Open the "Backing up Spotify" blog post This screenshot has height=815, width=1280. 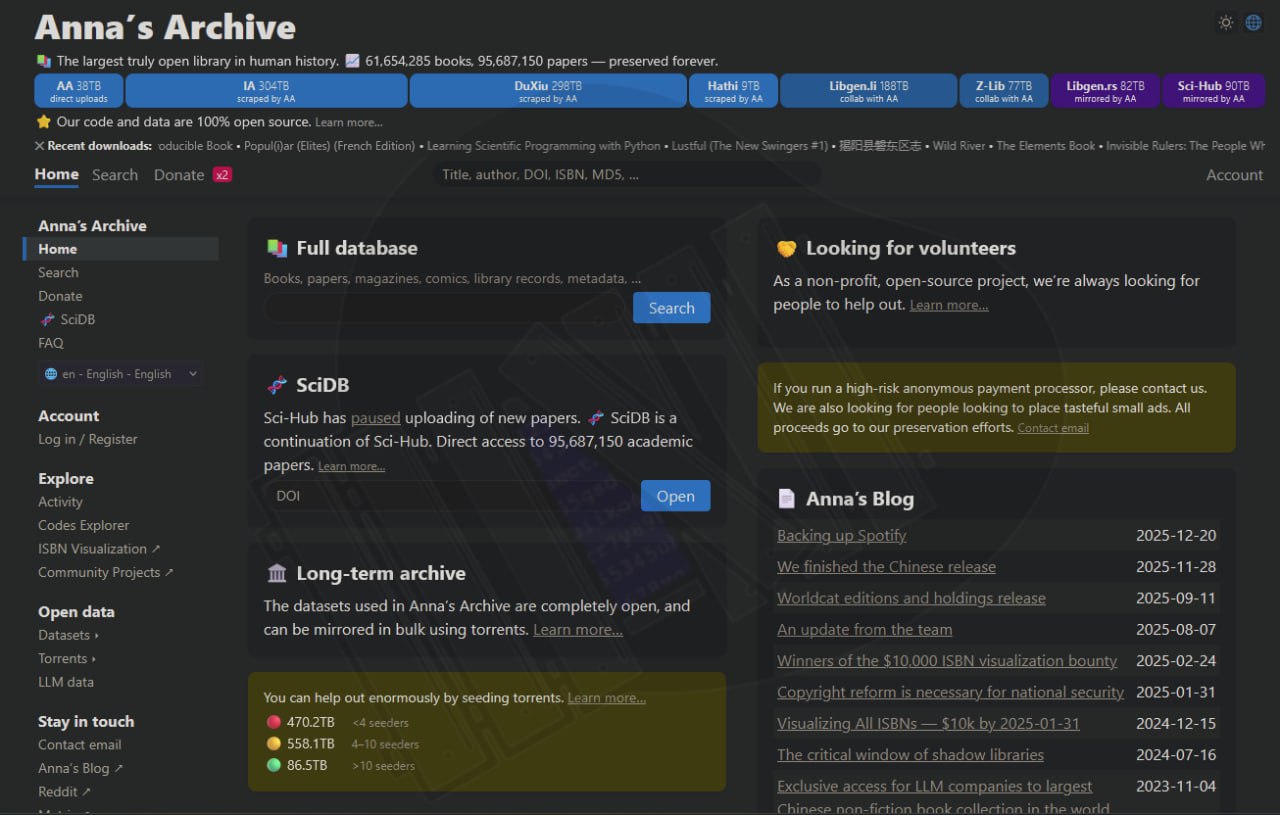(841, 536)
